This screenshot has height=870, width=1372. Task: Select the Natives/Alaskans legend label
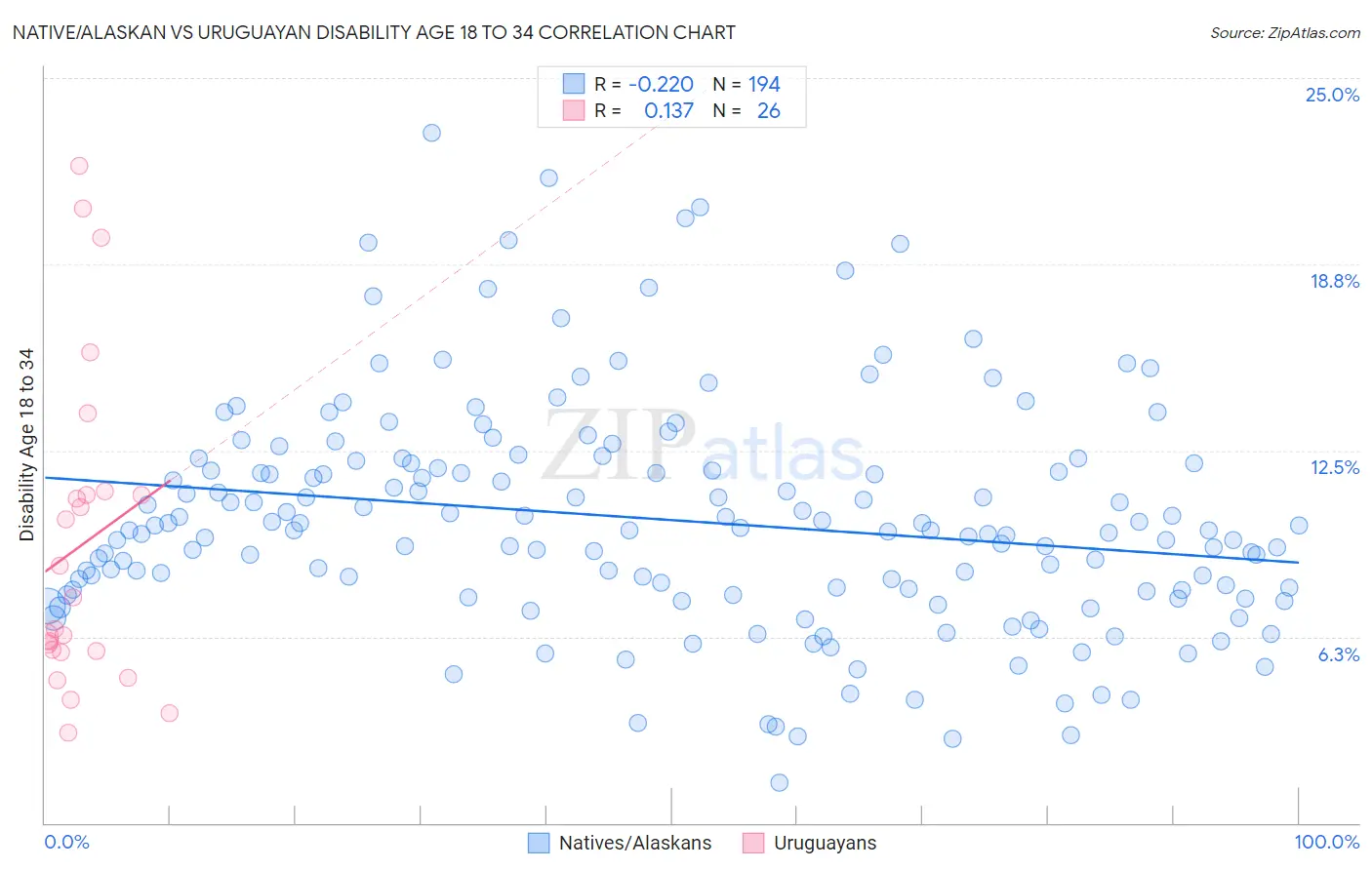click(x=635, y=843)
